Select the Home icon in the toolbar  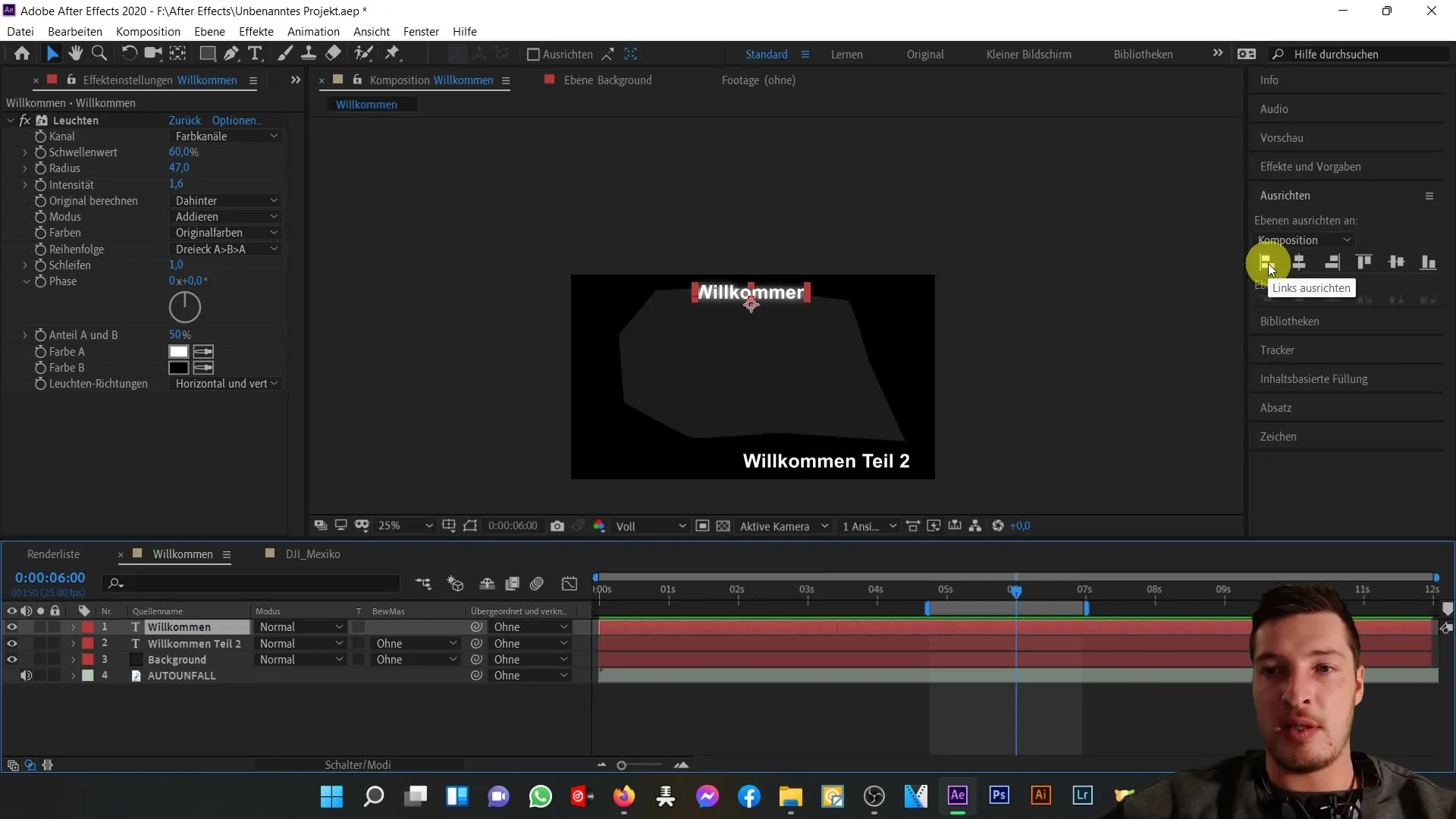pos(22,54)
